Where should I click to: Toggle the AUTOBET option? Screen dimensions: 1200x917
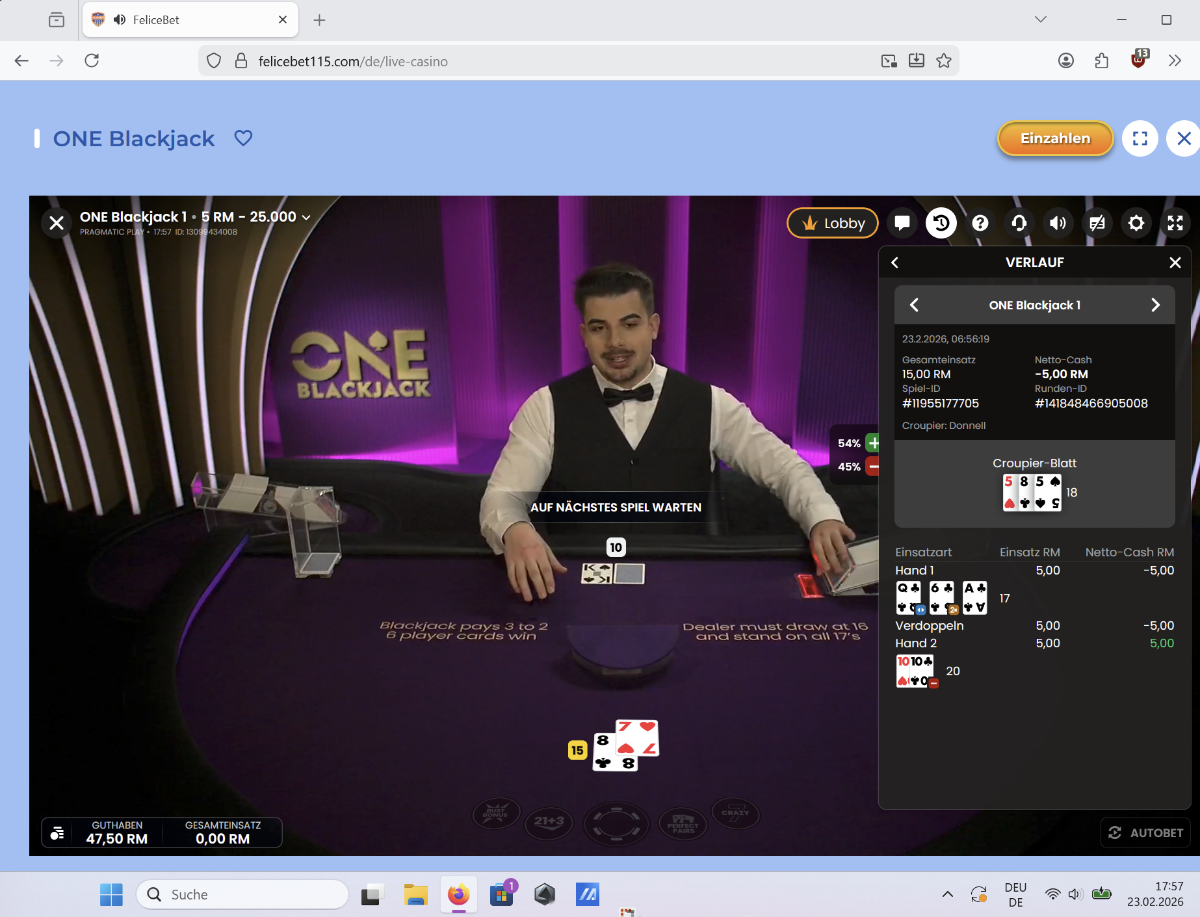click(1146, 832)
